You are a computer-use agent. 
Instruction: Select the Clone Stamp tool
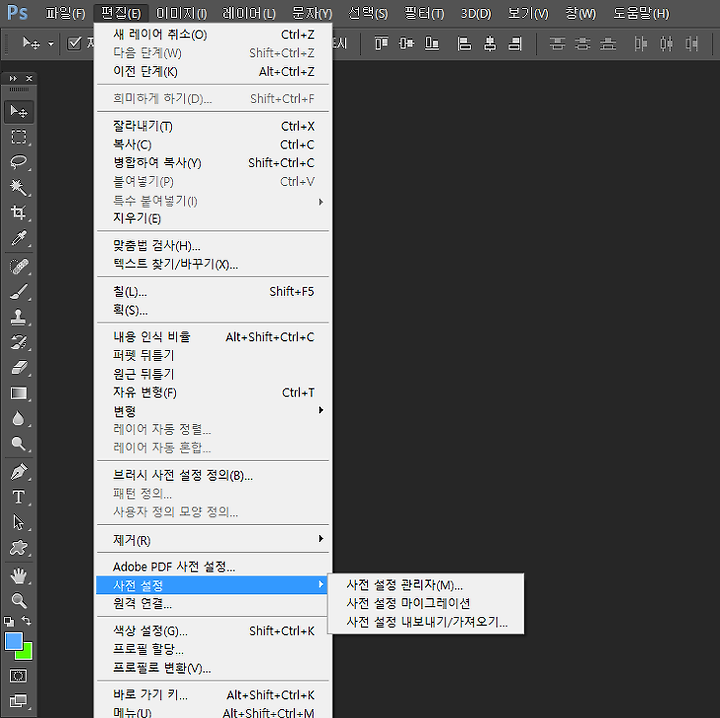click(19, 317)
